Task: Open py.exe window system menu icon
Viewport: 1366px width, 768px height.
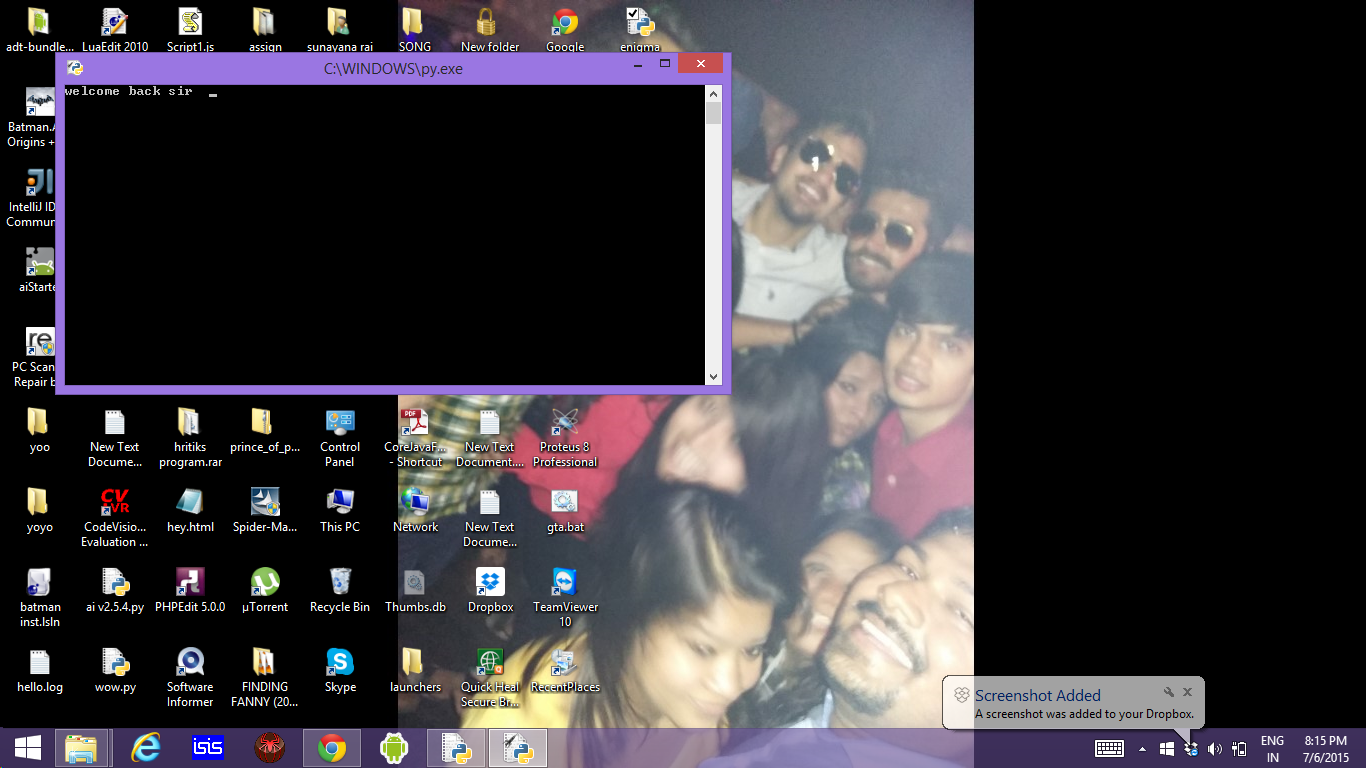Action: click(x=75, y=68)
